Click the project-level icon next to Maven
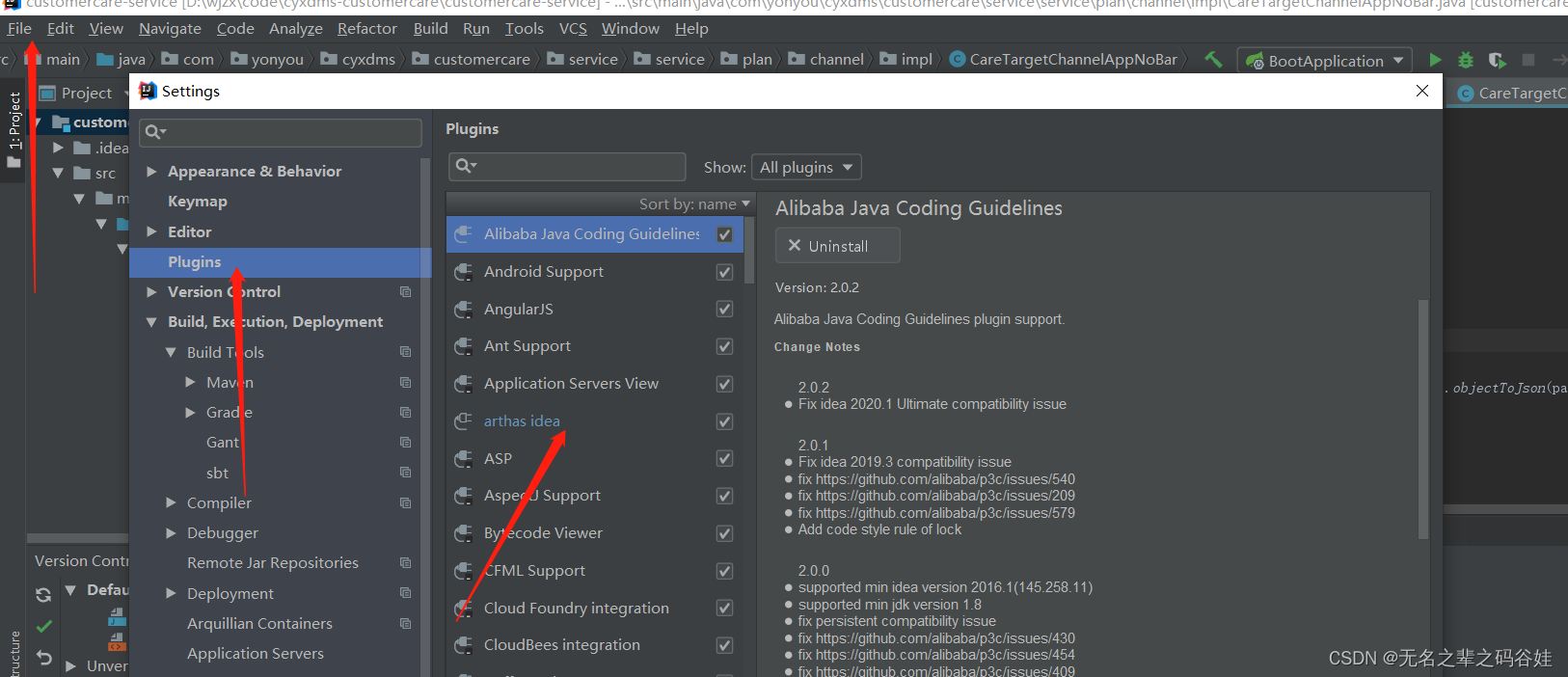 pyautogui.click(x=405, y=383)
